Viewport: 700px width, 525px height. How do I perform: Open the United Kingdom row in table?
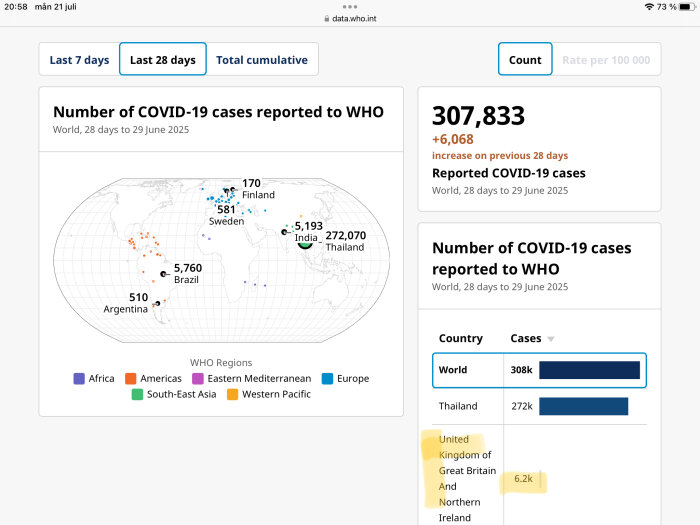click(x=467, y=478)
